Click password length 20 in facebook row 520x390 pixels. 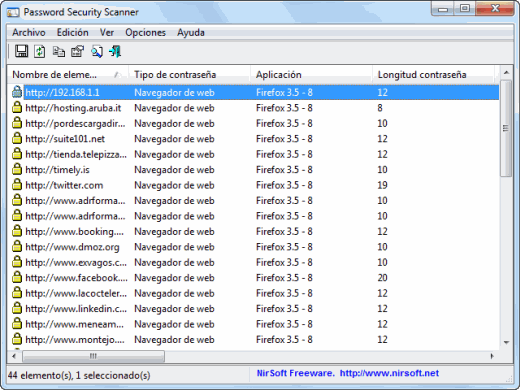pos(382,278)
